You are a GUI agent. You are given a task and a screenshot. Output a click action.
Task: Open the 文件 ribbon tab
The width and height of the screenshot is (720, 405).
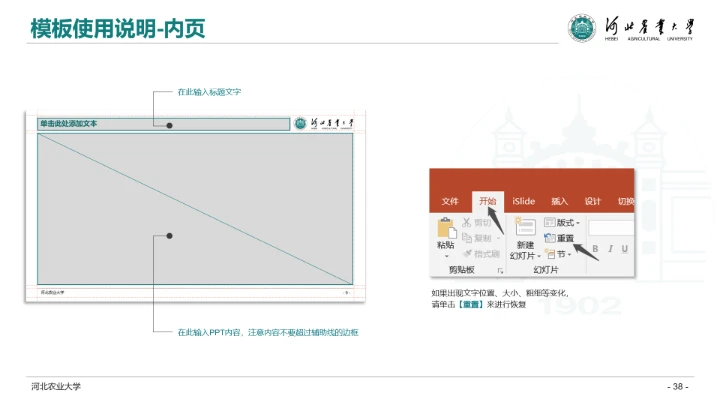[450, 201]
